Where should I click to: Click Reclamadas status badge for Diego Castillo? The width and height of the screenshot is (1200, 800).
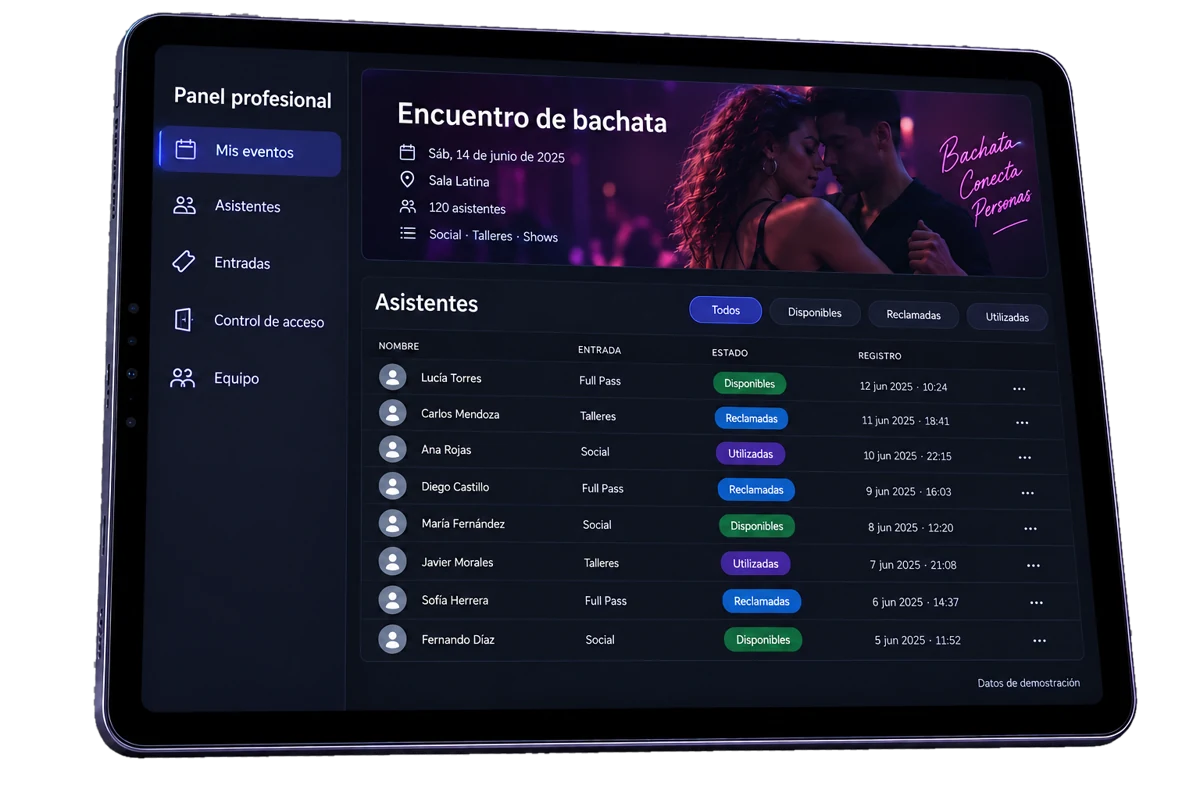click(756, 489)
